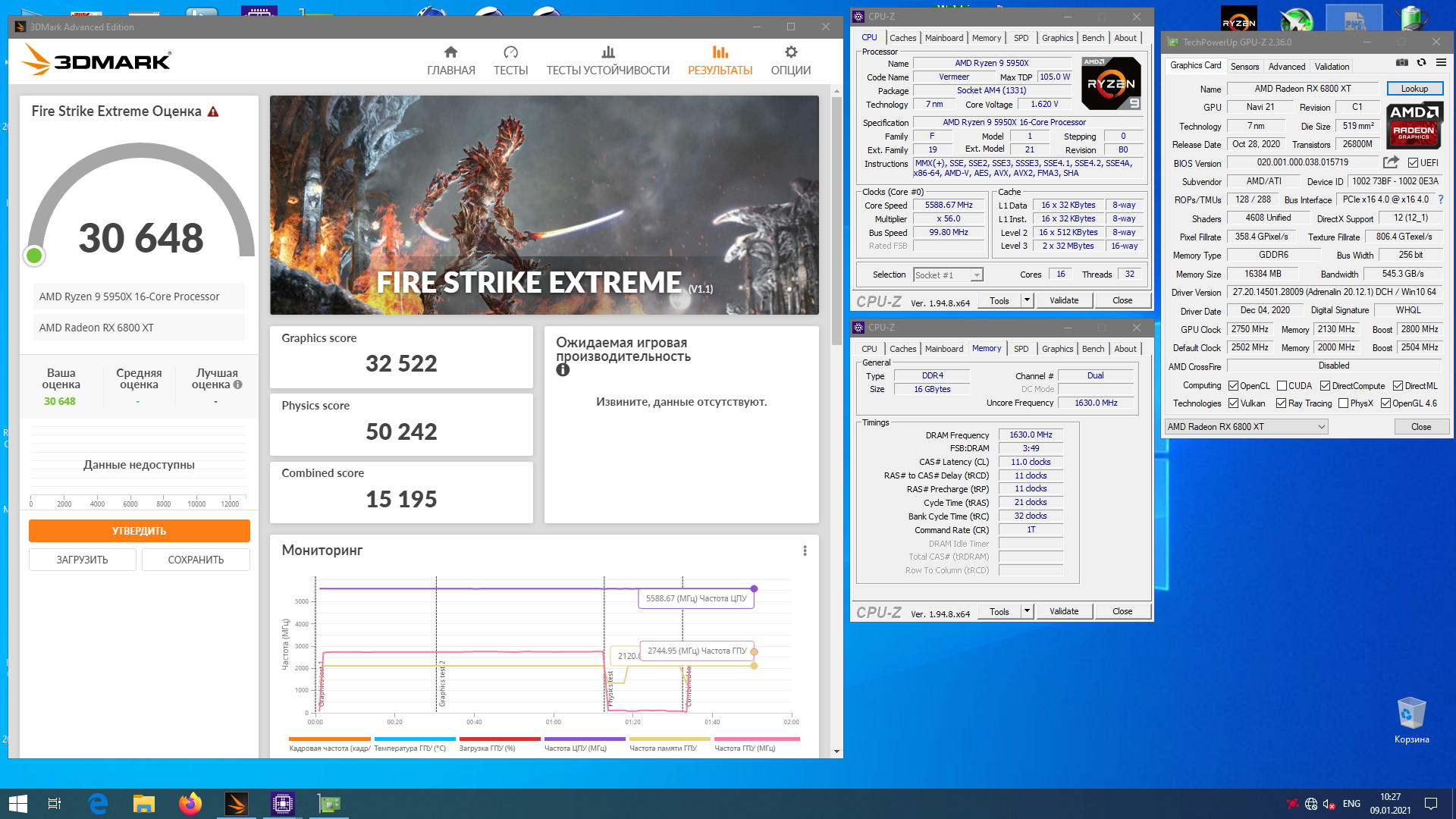Viewport: 1456px width, 819px height.
Task: Refresh GPU-Z readings
Action: (1422, 63)
